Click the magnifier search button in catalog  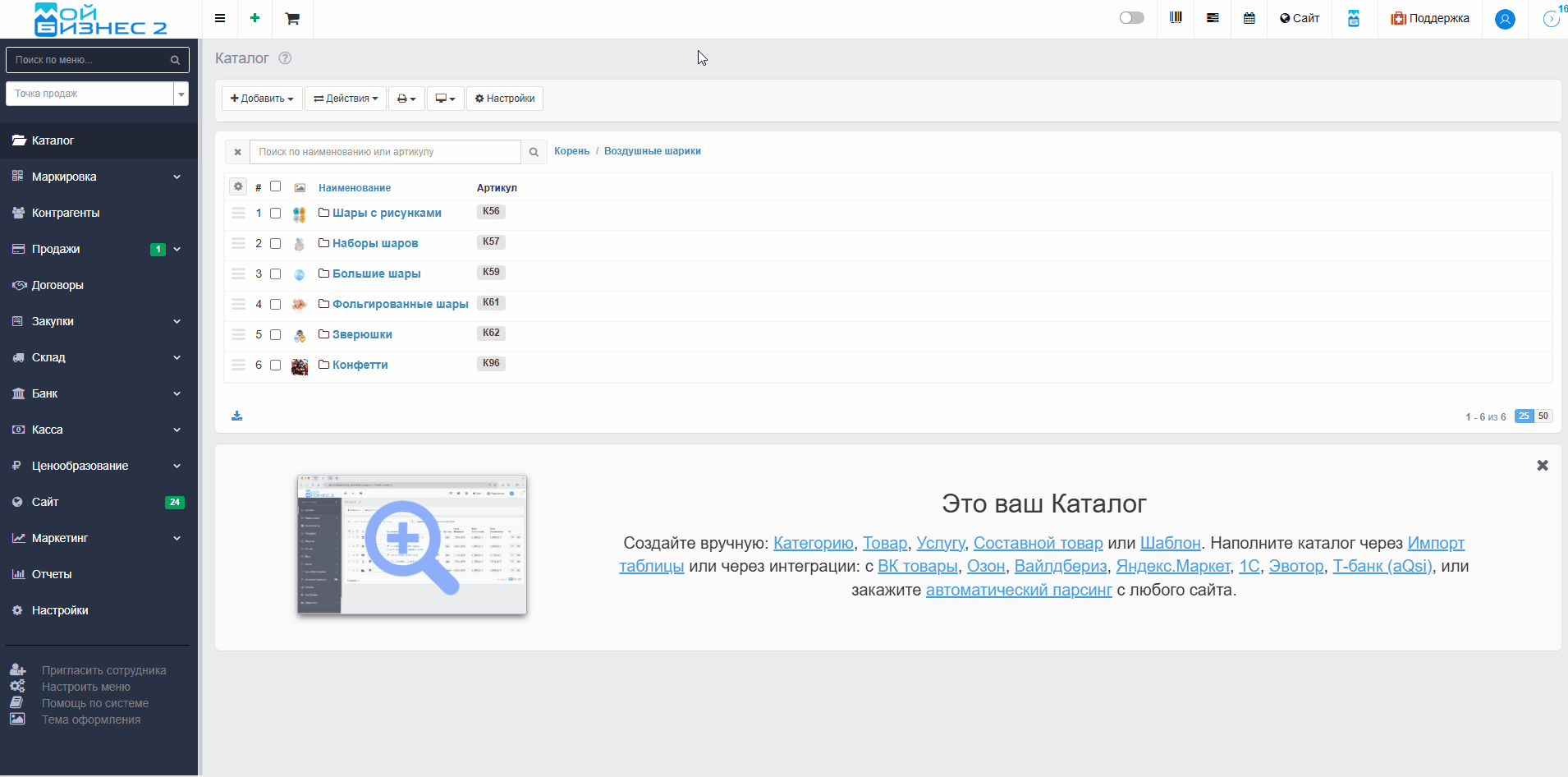click(534, 152)
